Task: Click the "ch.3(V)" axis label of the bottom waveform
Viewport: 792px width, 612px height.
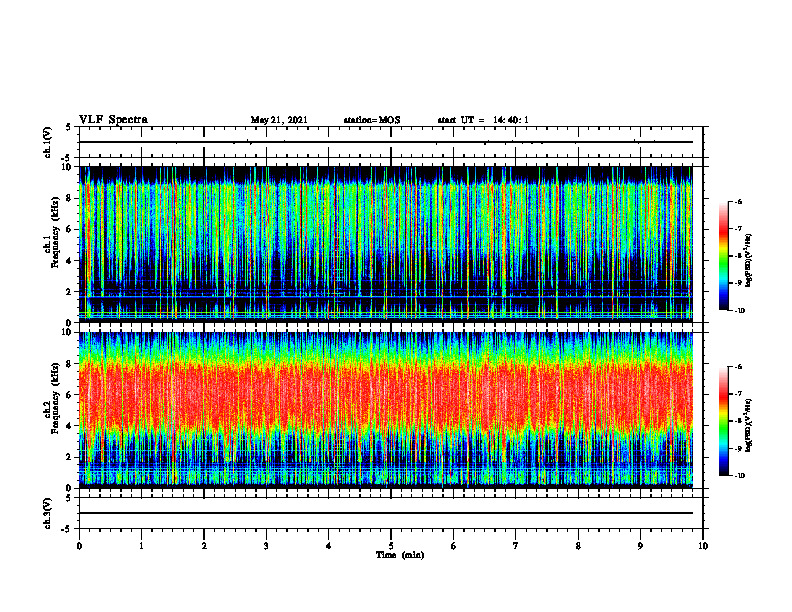Action: pos(48,513)
